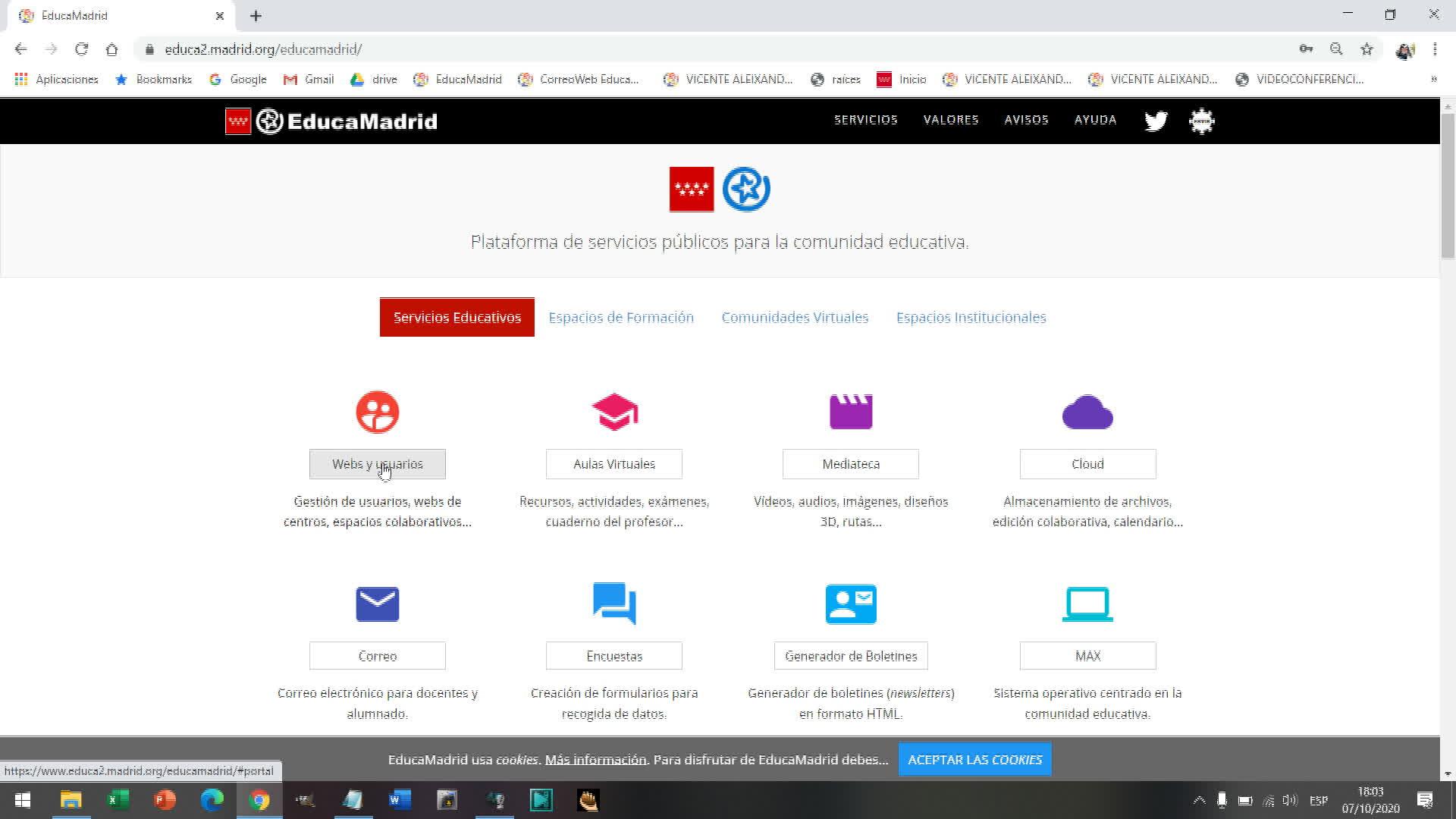Viewport: 1456px width, 819px height.
Task: Click the Aulas Virtuales button
Action: [614, 464]
